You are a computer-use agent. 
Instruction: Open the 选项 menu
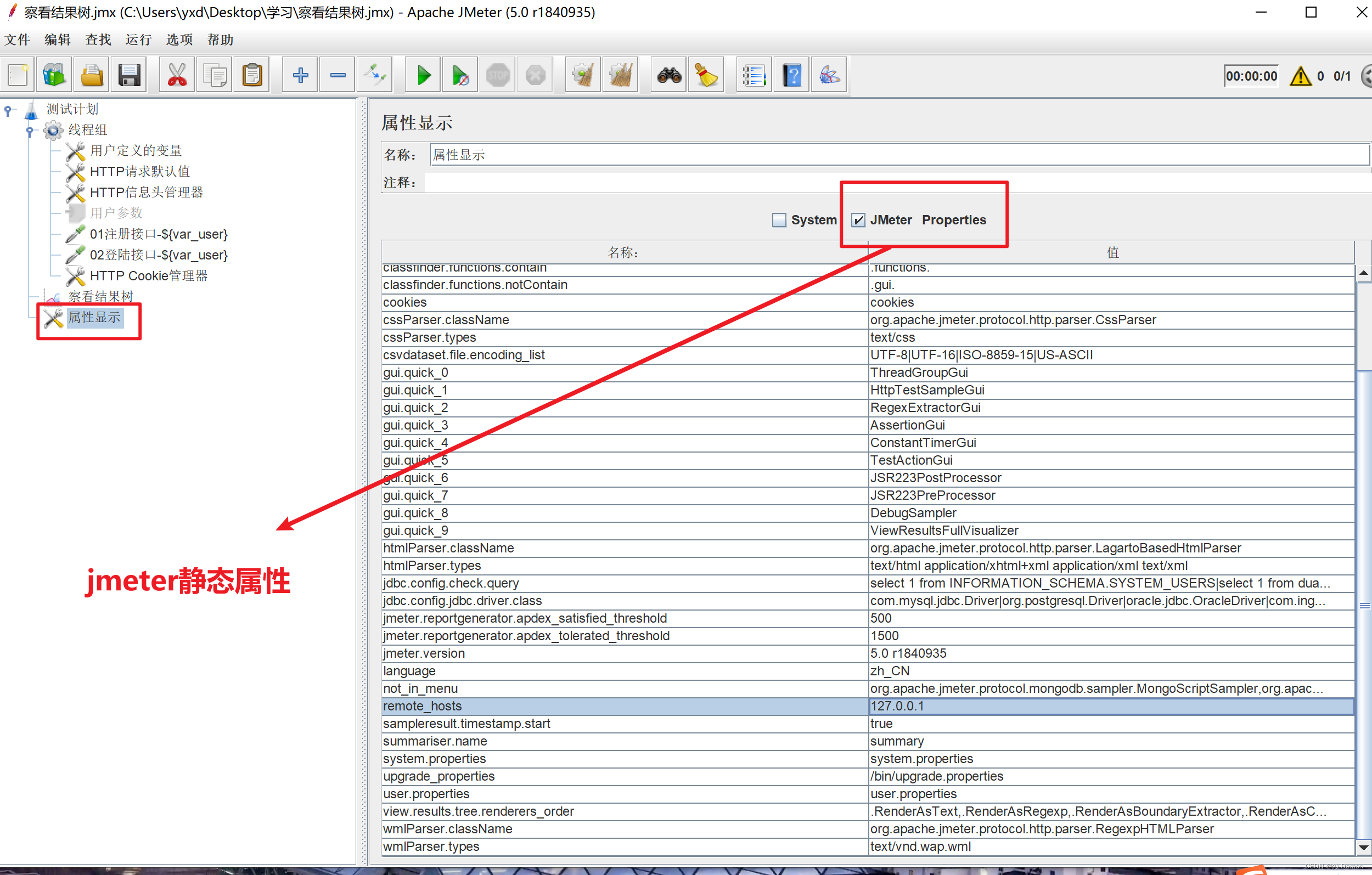point(179,39)
